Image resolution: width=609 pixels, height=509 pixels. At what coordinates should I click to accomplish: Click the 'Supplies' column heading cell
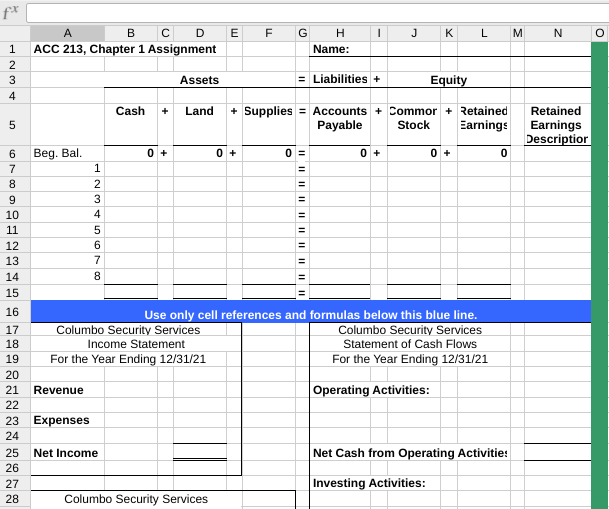(269, 125)
